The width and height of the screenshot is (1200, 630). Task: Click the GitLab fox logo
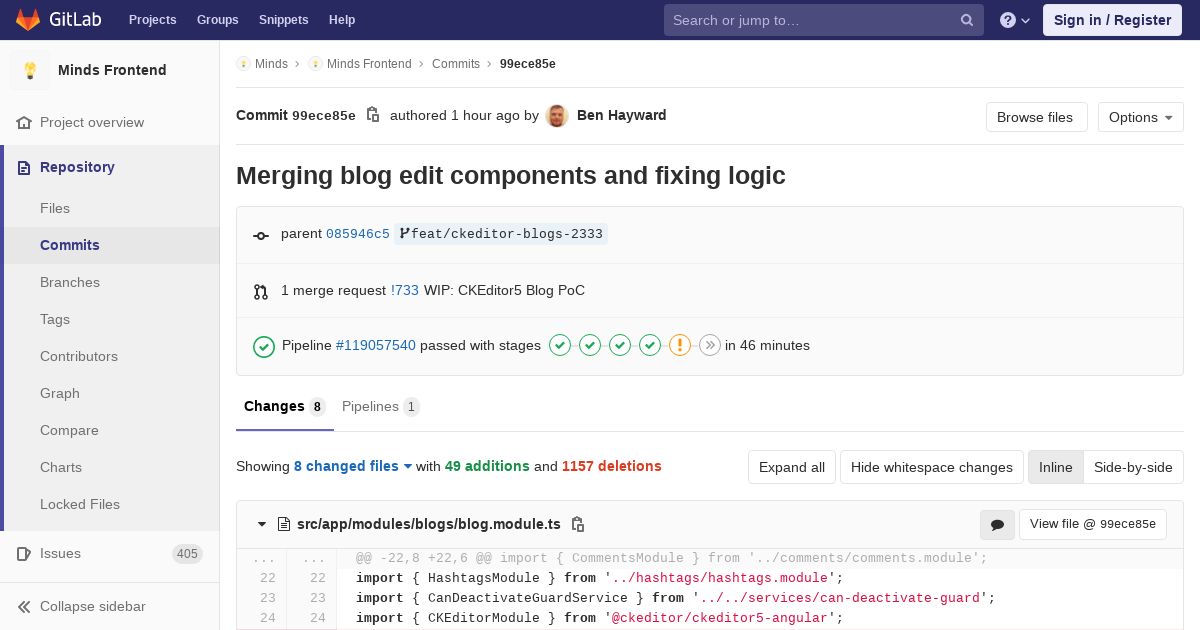pos(28,20)
